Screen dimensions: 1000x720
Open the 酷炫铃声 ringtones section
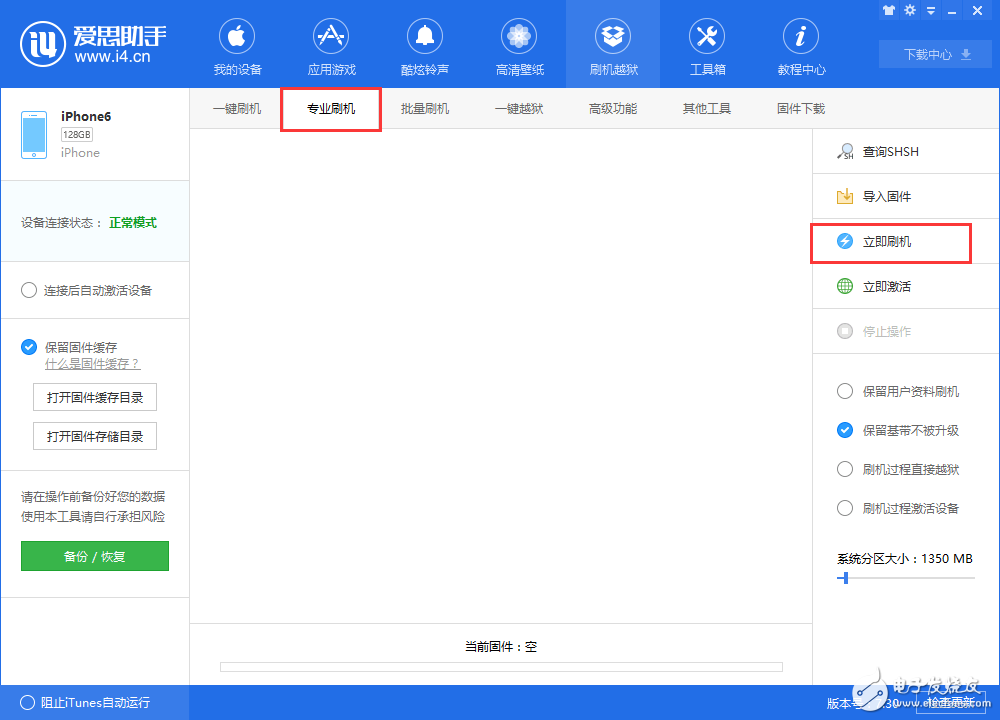425,45
